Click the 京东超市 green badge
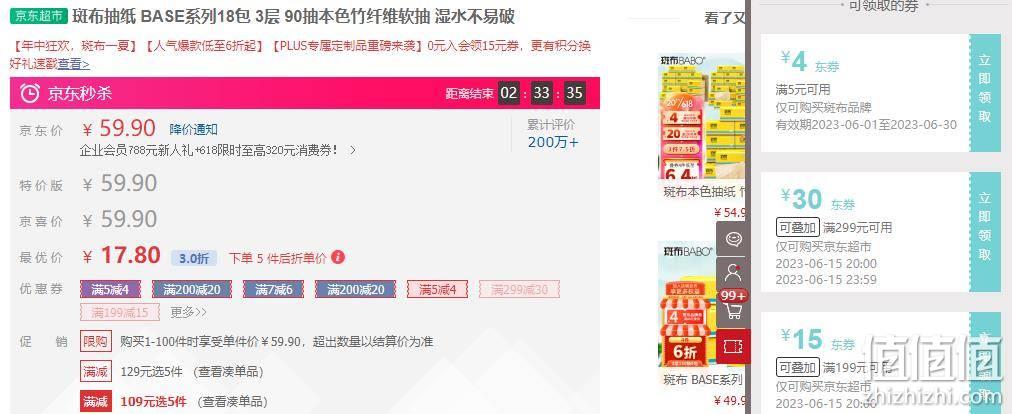Screen dimensions: 1012x414 point(39,16)
